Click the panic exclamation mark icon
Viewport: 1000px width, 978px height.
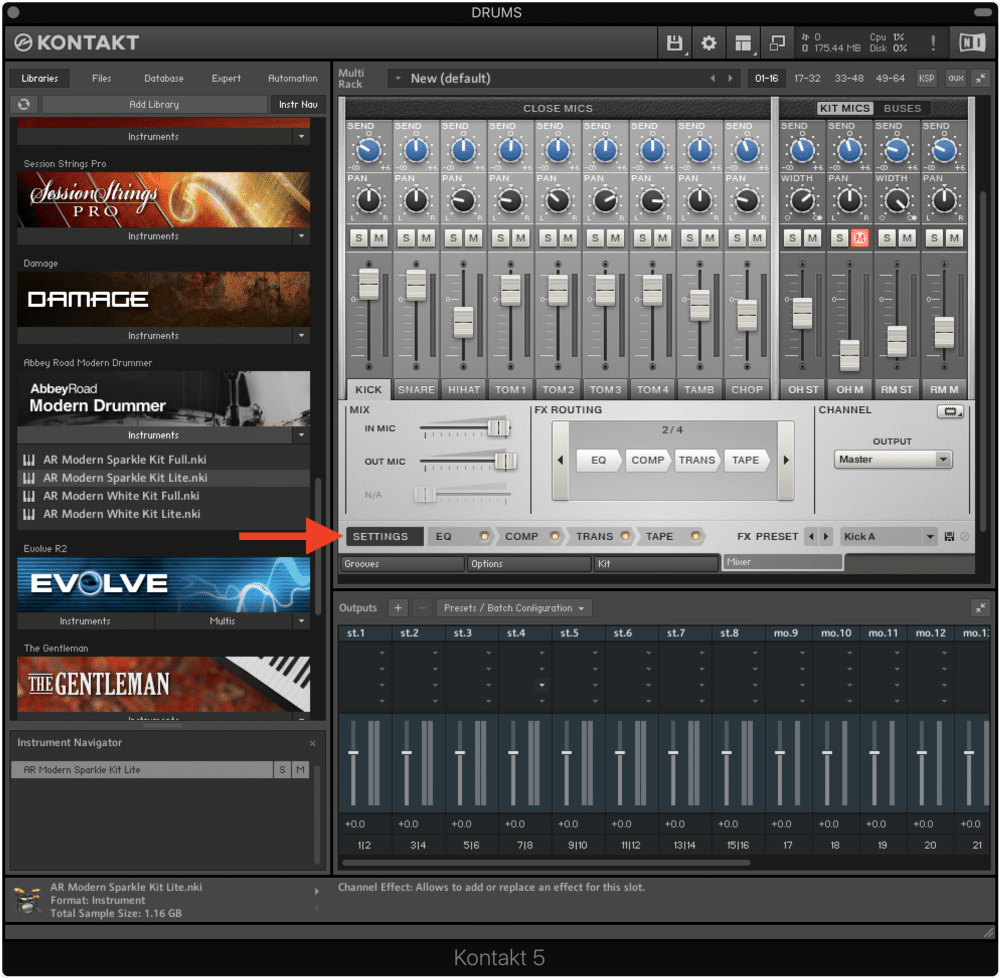[933, 43]
